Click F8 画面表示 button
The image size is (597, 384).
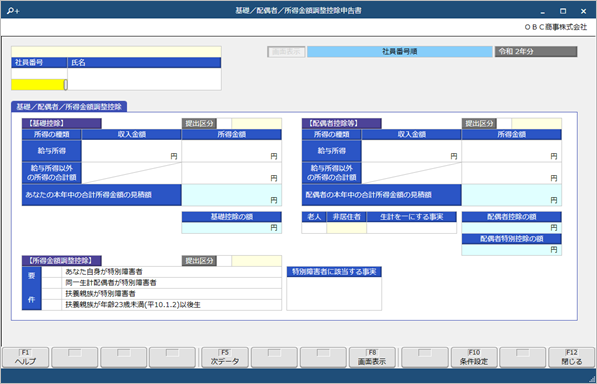pos(372,357)
